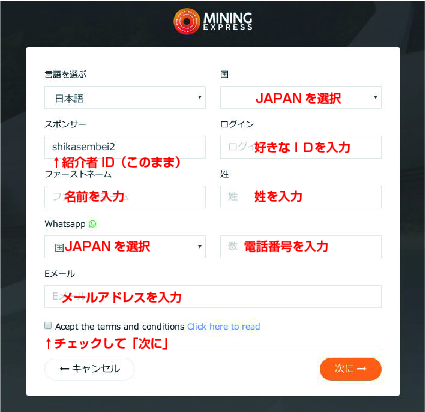The width and height of the screenshot is (425, 412).
Task: Click the arrow of the country selector
Action: click(x=375, y=97)
